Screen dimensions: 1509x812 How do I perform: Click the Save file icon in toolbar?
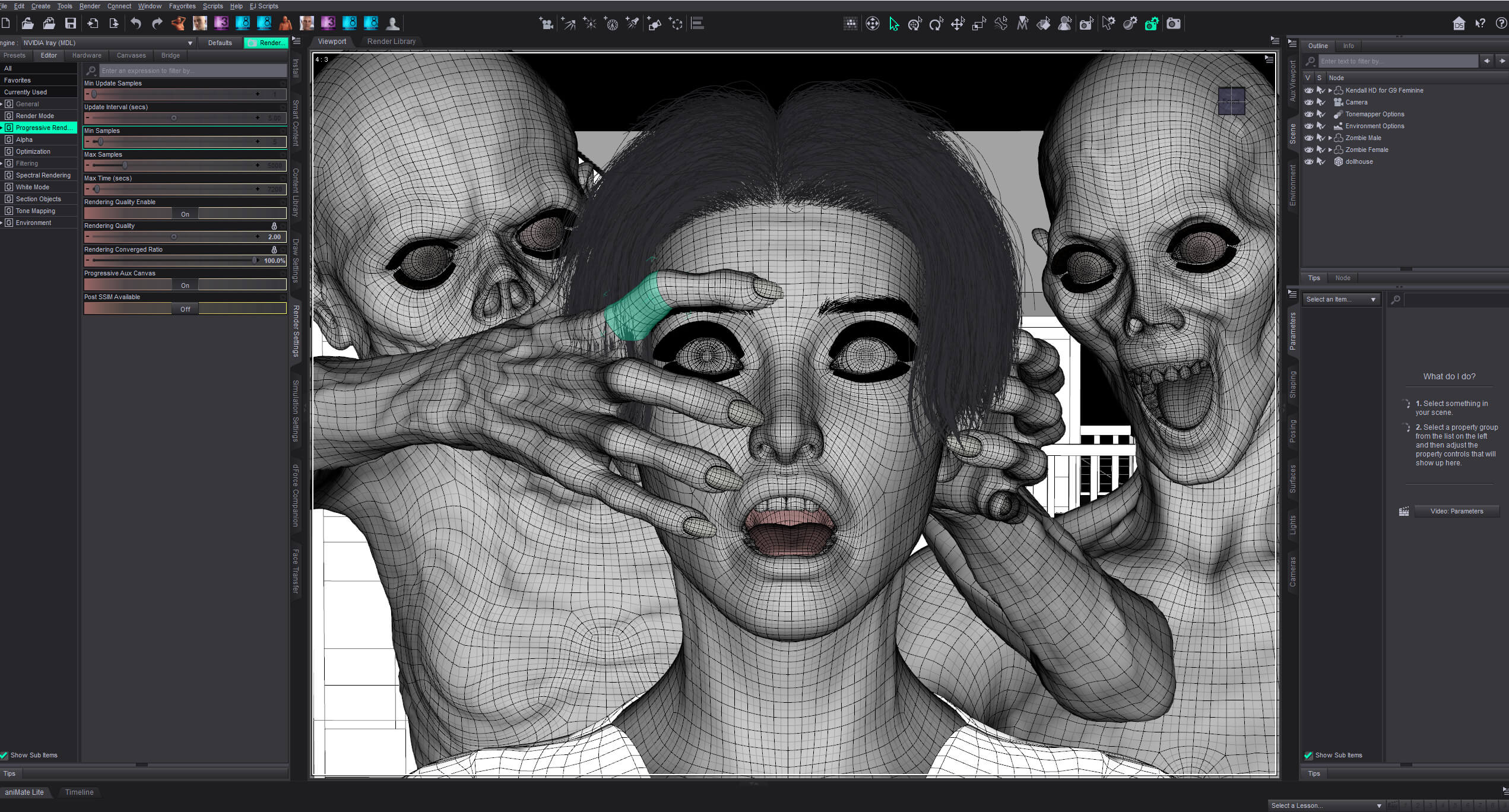[71, 24]
